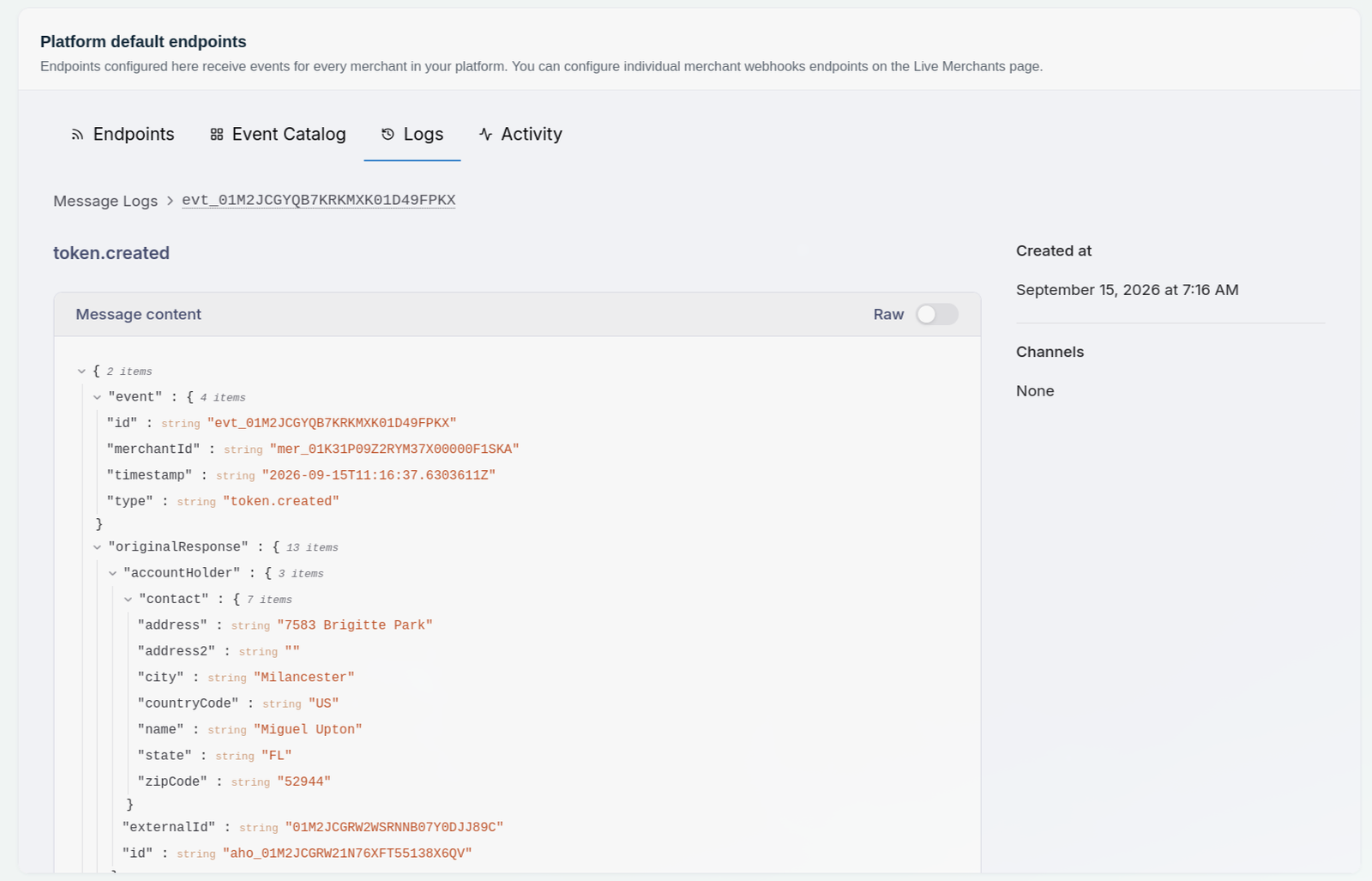1372x881 pixels.
Task: Click the Logs history icon
Action: pos(388,135)
